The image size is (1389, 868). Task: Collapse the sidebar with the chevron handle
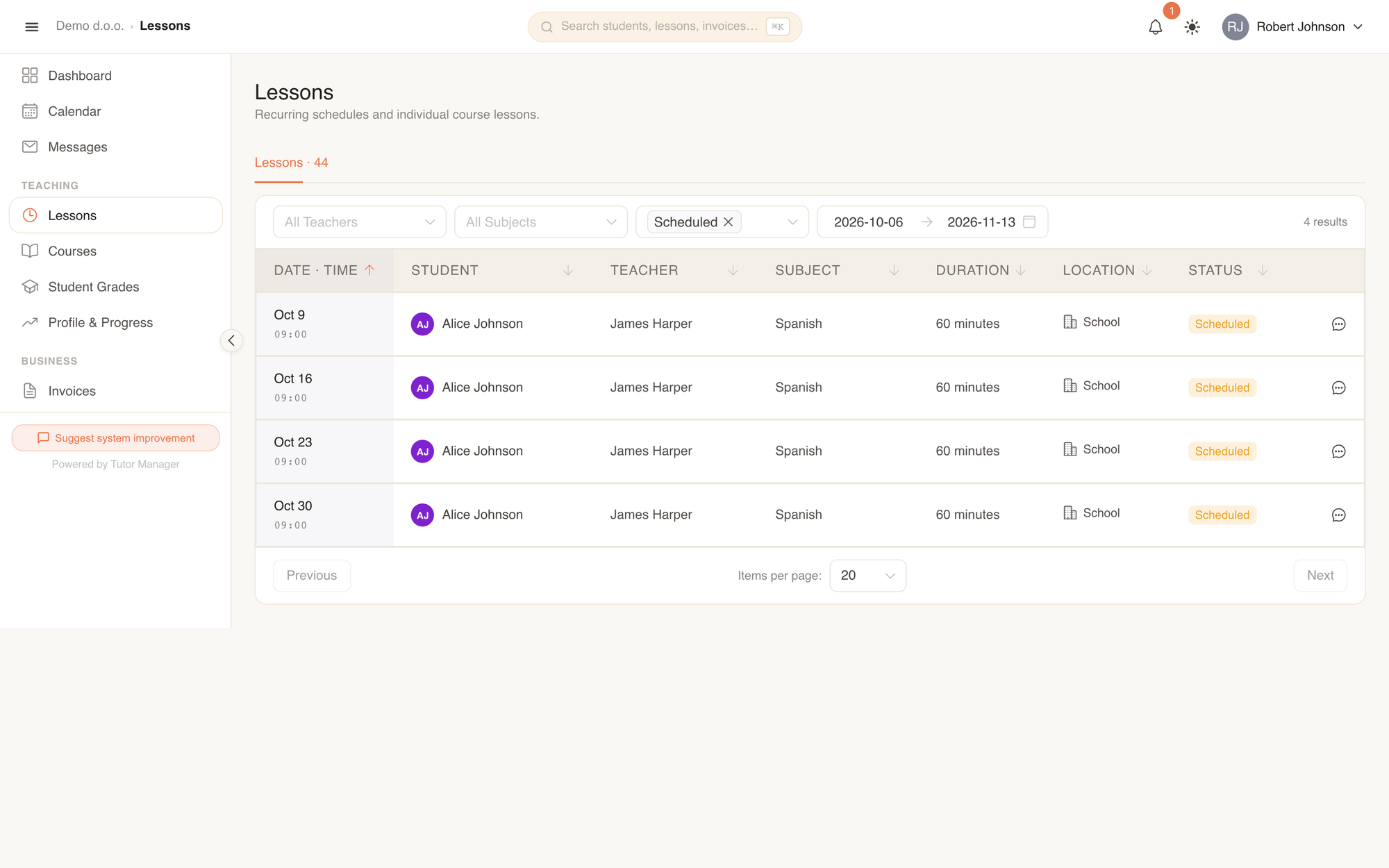231,340
